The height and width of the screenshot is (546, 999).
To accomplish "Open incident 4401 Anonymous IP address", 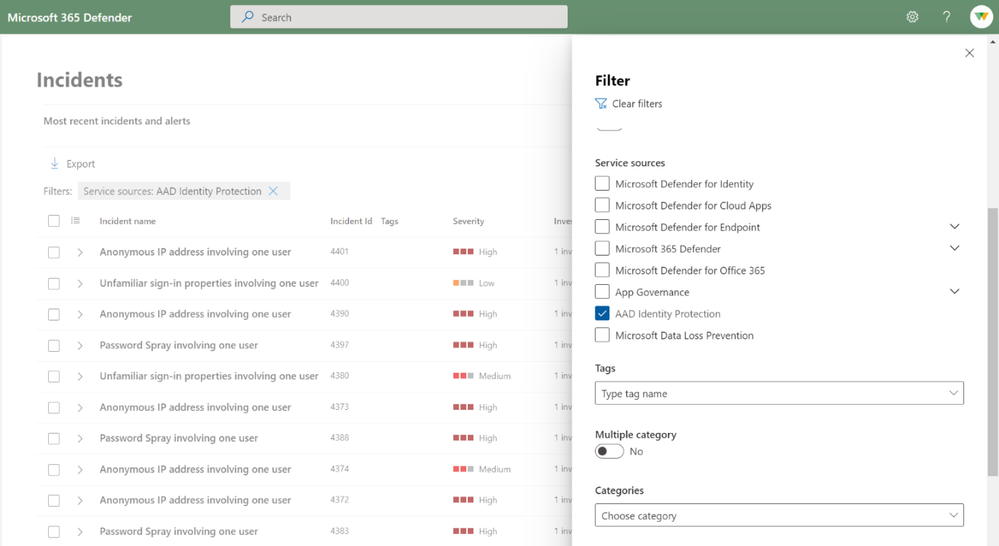I will point(195,252).
